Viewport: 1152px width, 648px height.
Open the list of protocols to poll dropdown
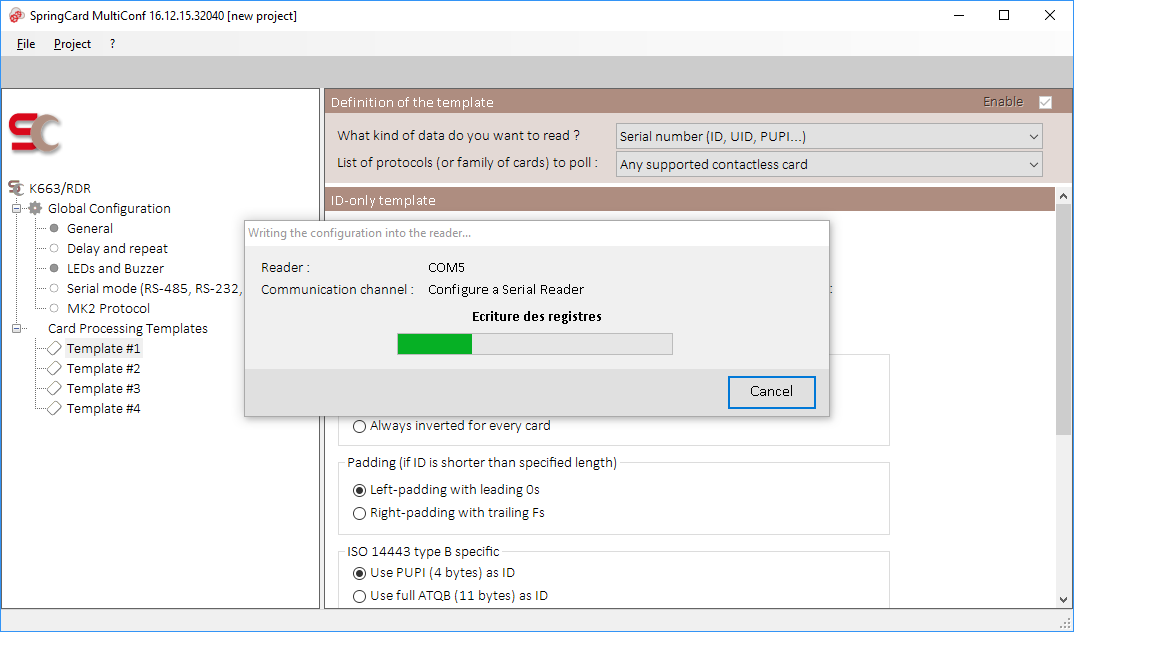point(829,165)
